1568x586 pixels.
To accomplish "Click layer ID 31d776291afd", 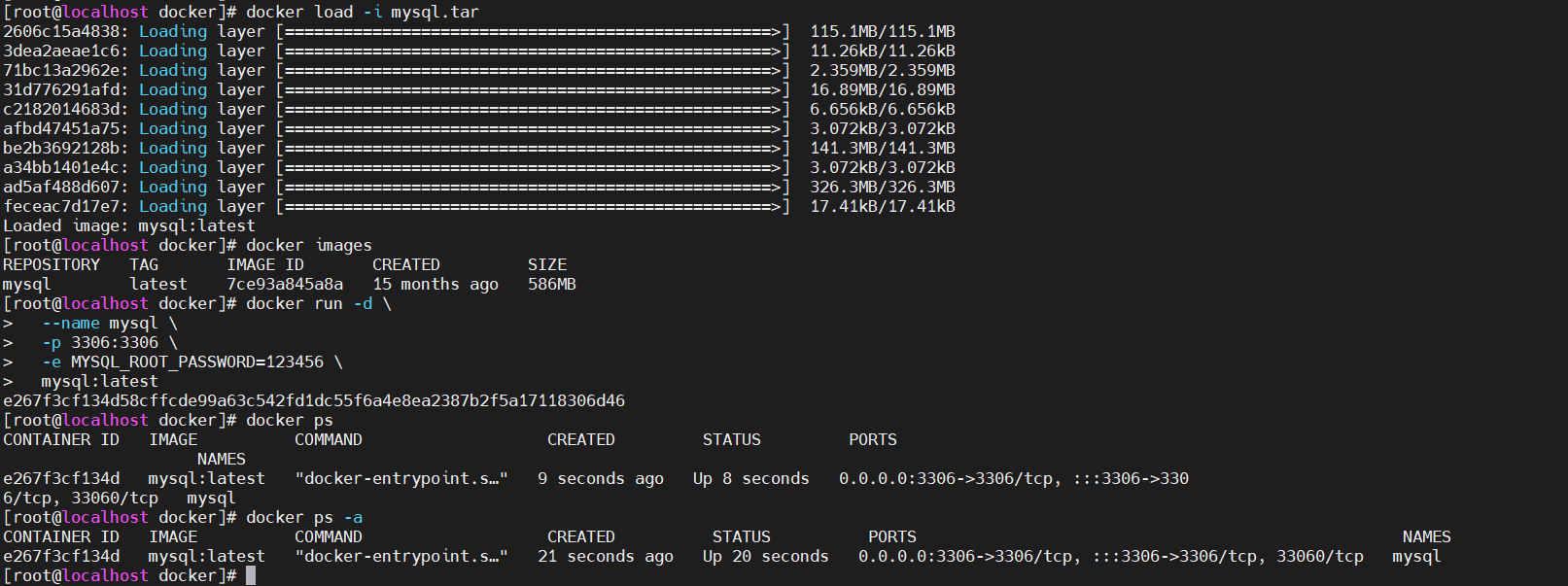I will point(61,89).
